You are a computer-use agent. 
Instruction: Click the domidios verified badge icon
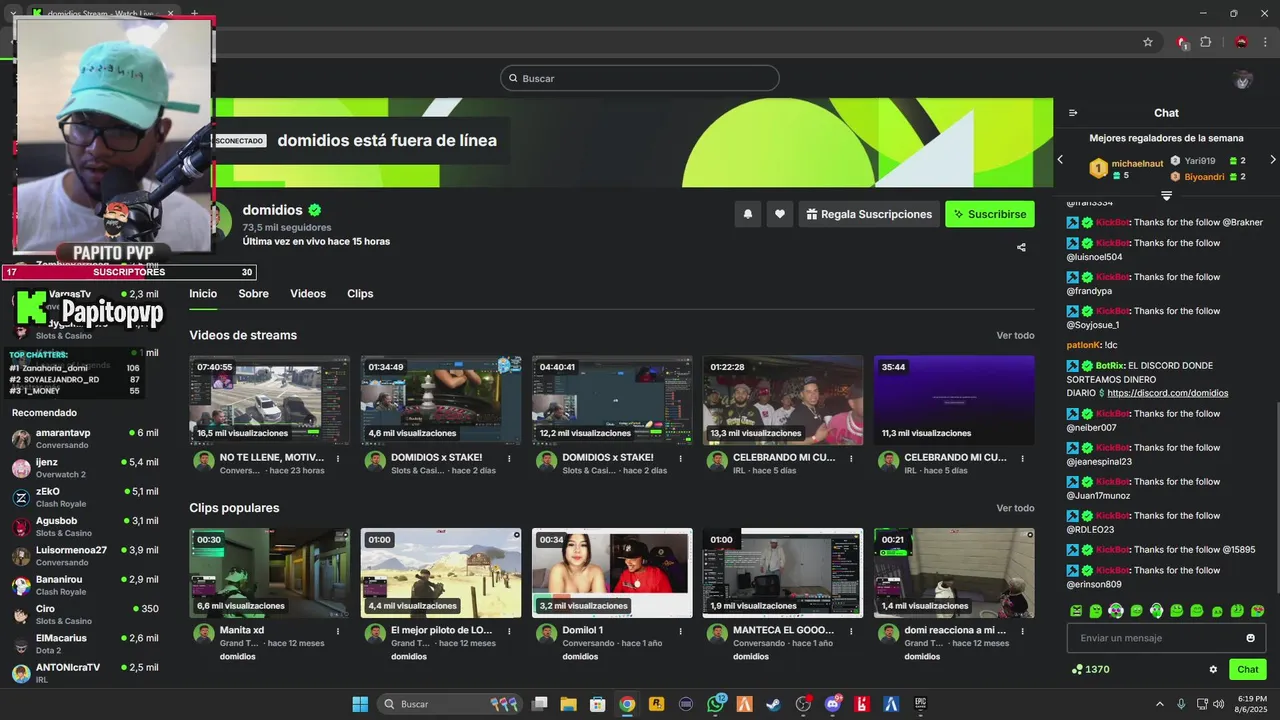click(315, 210)
